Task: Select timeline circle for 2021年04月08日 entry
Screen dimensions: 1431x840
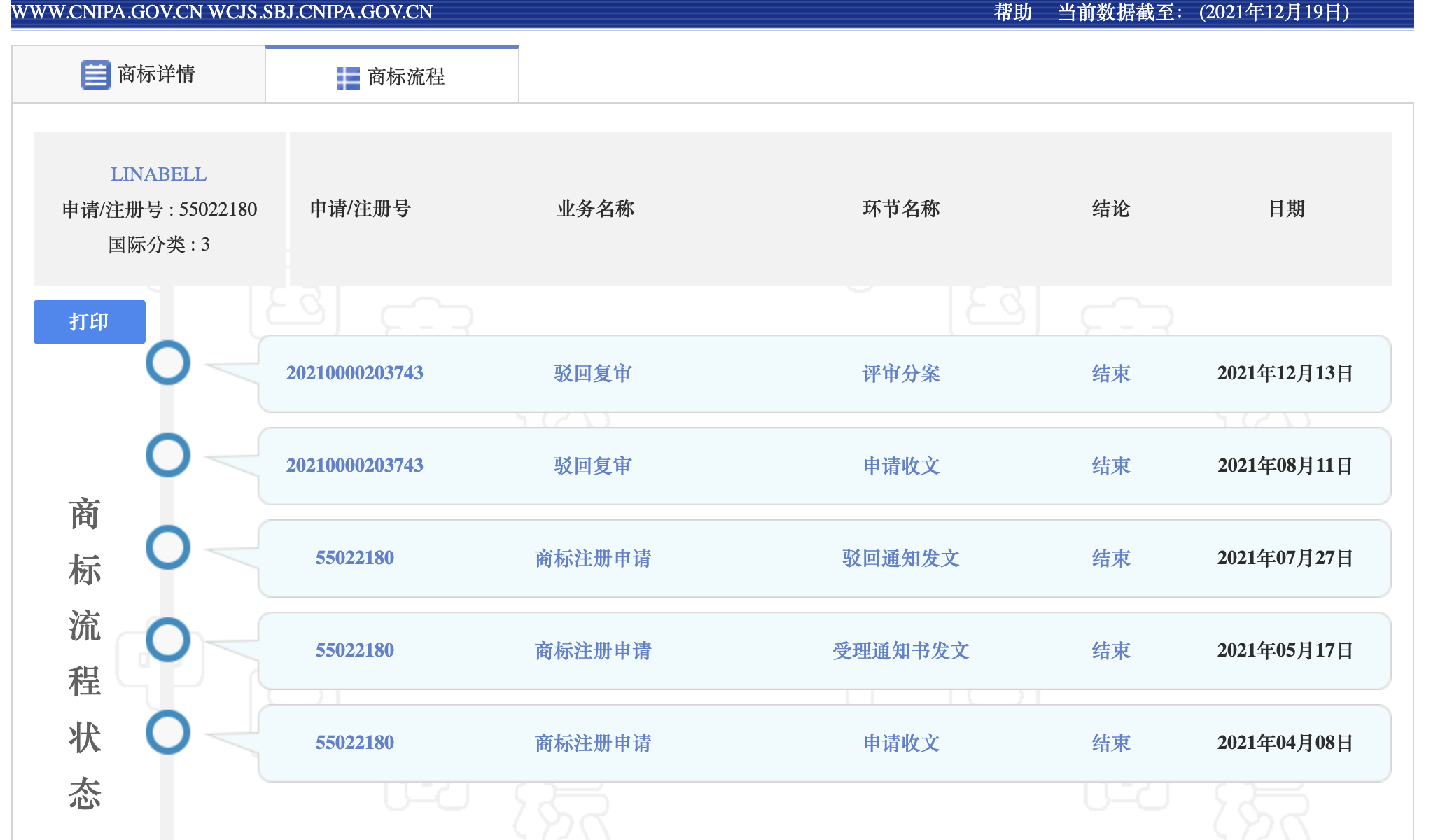Action: point(168,732)
